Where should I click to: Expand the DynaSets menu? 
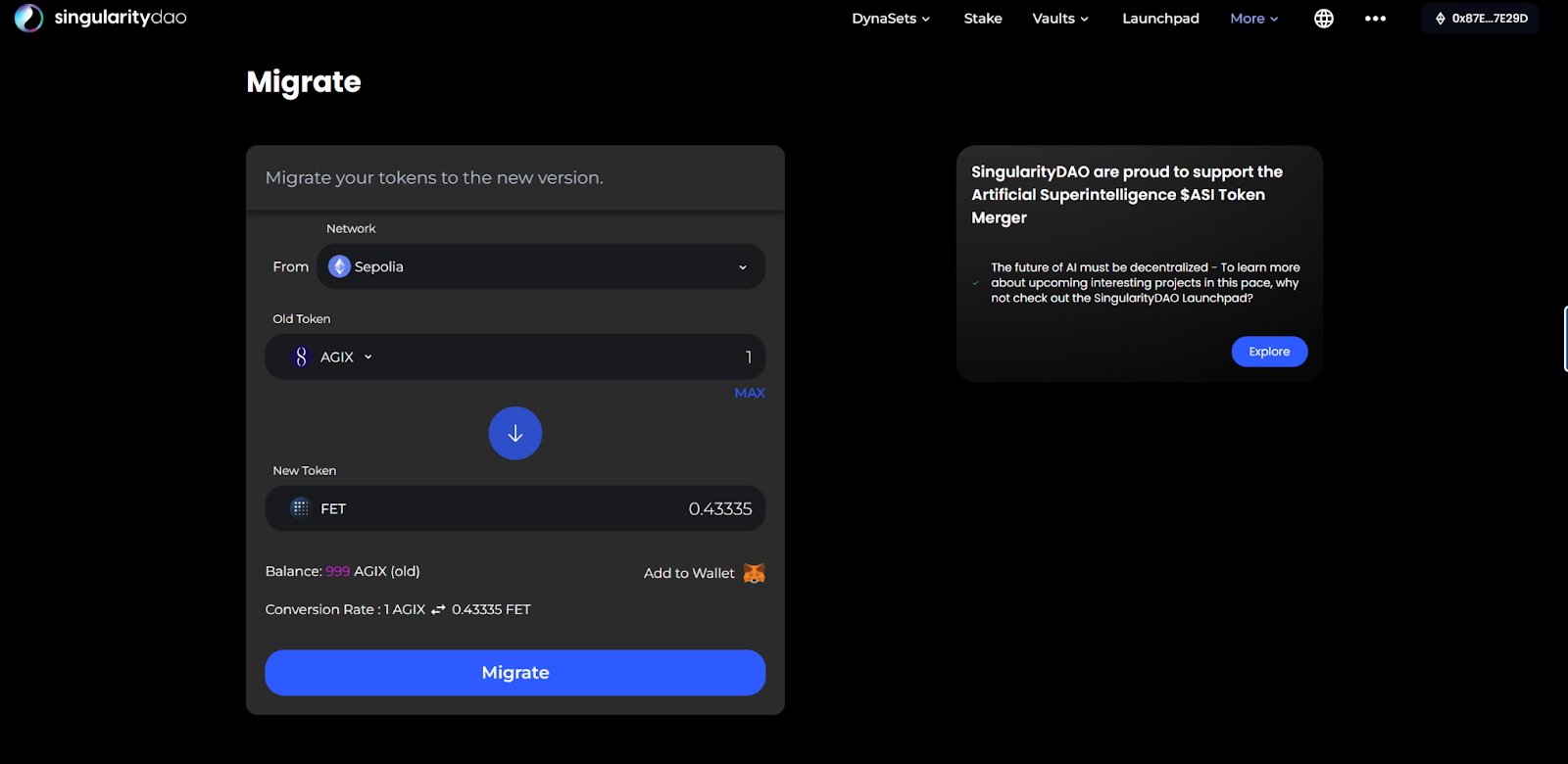pyautogui.click(x=891, y=19)
